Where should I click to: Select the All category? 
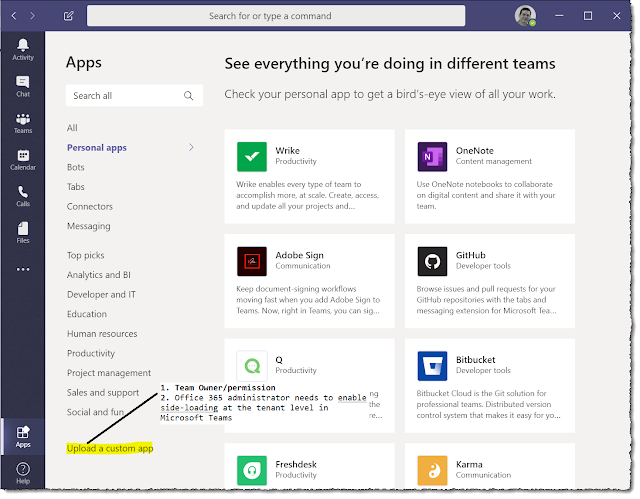click(72, 128)
